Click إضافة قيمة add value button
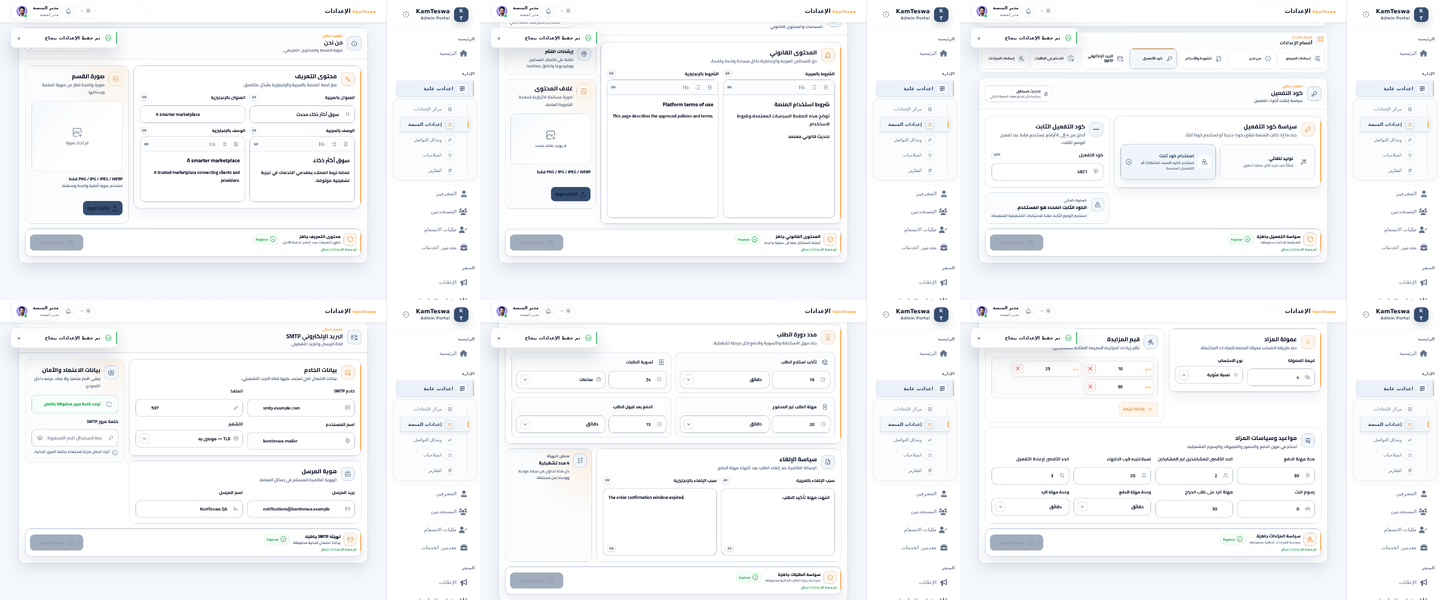 [x=1138, y=409]
